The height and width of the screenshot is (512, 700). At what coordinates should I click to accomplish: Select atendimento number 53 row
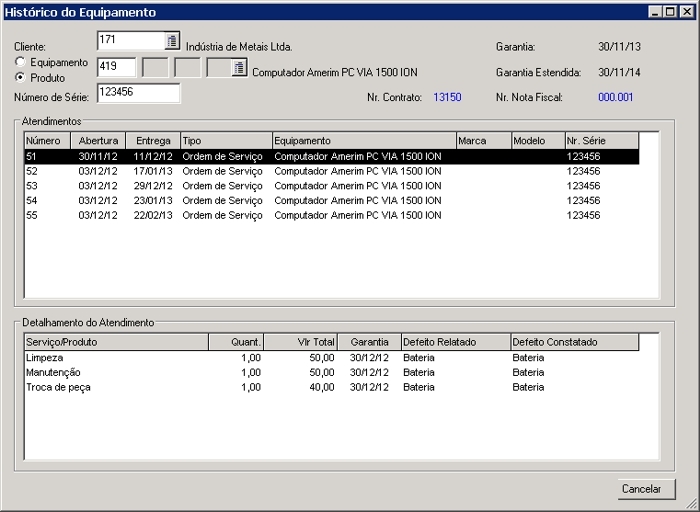pos(300,186)
